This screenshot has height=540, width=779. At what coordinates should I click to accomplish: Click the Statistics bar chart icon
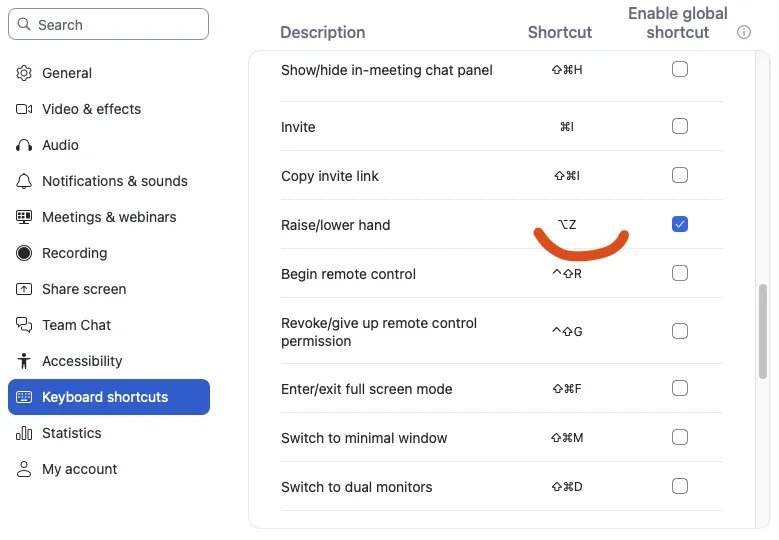[x=24, y=433]
